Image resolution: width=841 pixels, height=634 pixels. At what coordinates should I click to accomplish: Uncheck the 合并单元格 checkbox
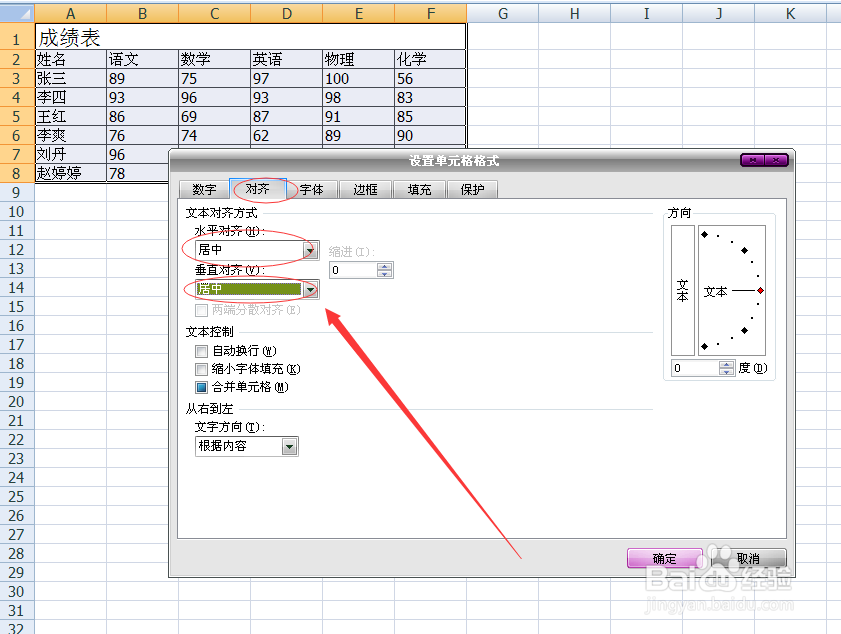tap(202, 387)
